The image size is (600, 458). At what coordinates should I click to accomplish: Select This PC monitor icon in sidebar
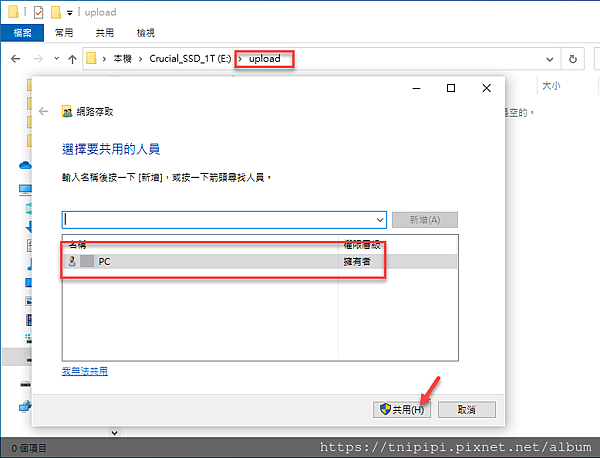pyautogui.click(x=25, y=189)
